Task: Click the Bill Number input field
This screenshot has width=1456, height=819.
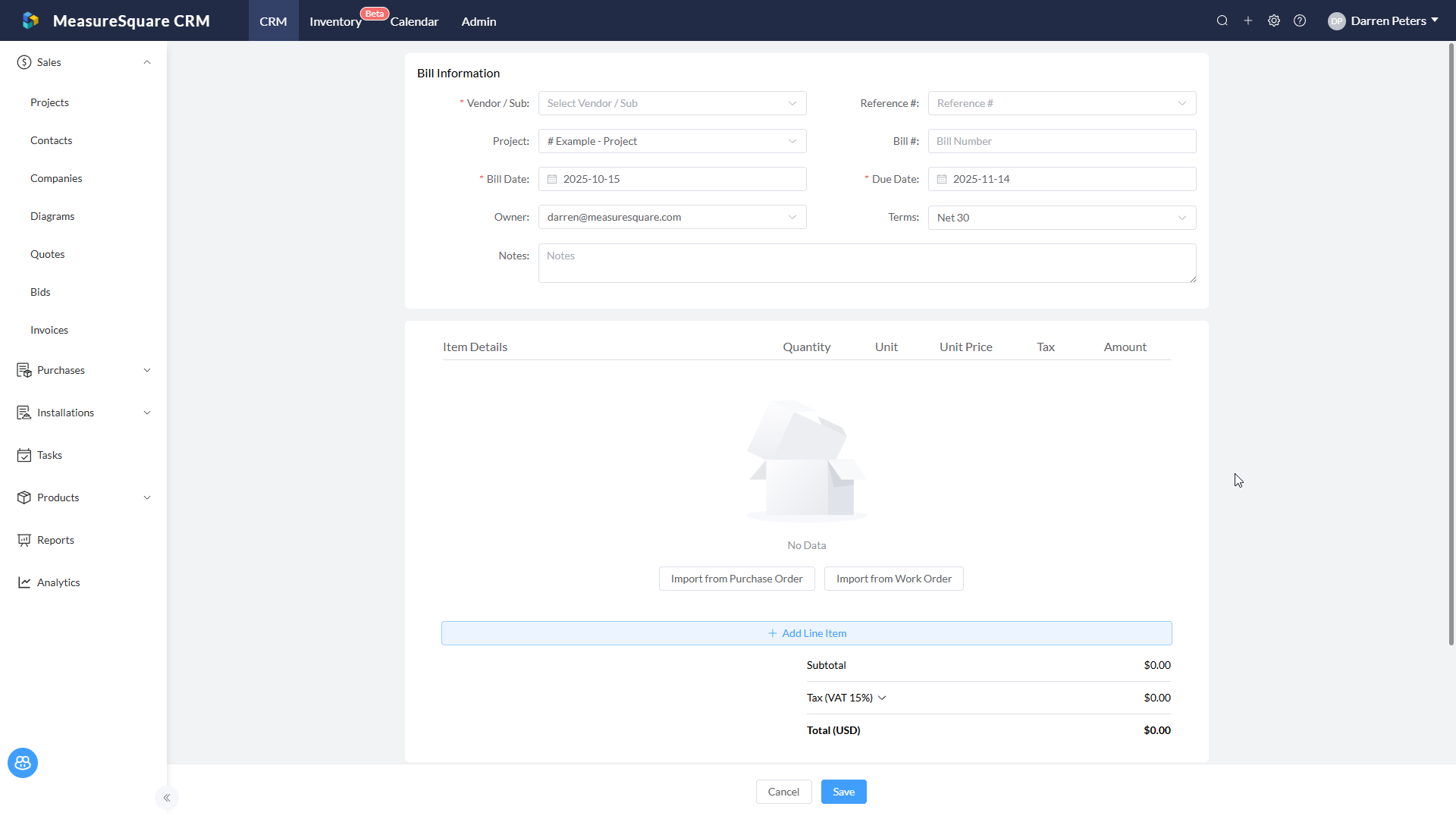Action: [x=1061, y=141]
